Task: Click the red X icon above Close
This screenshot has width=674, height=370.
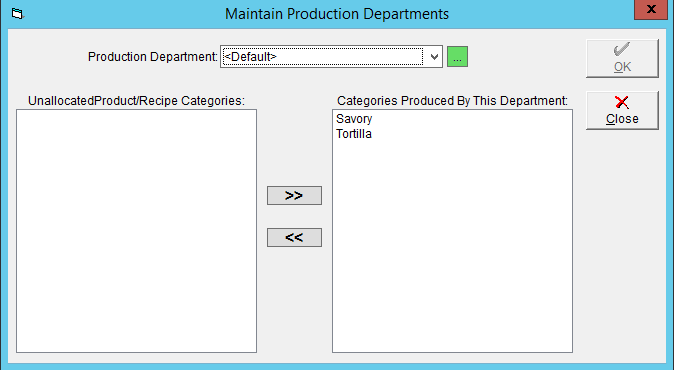Action: click(x=622, y=102)
